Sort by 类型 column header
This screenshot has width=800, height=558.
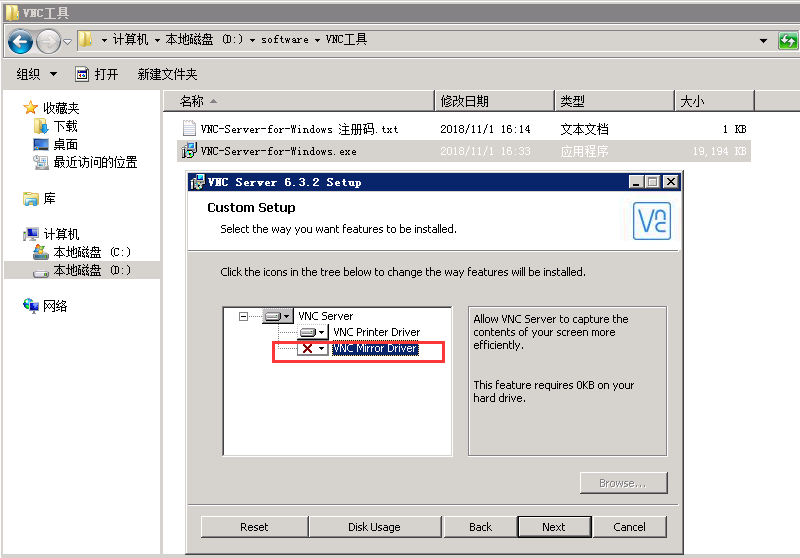point(614,101)
